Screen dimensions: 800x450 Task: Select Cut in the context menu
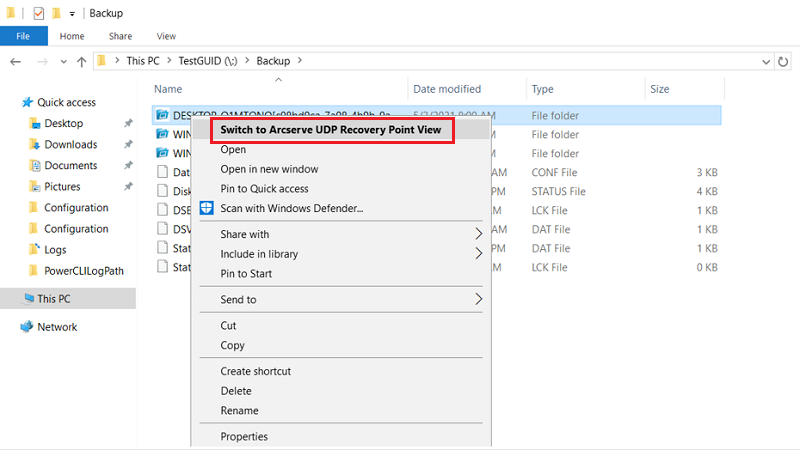point(228,326)
